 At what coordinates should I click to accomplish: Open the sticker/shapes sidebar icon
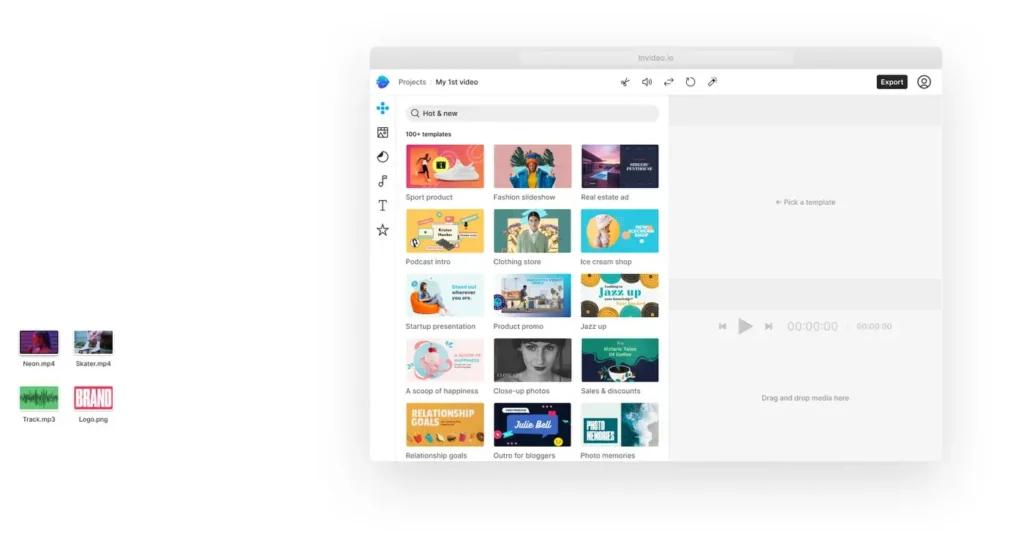[x=383, y=157]
